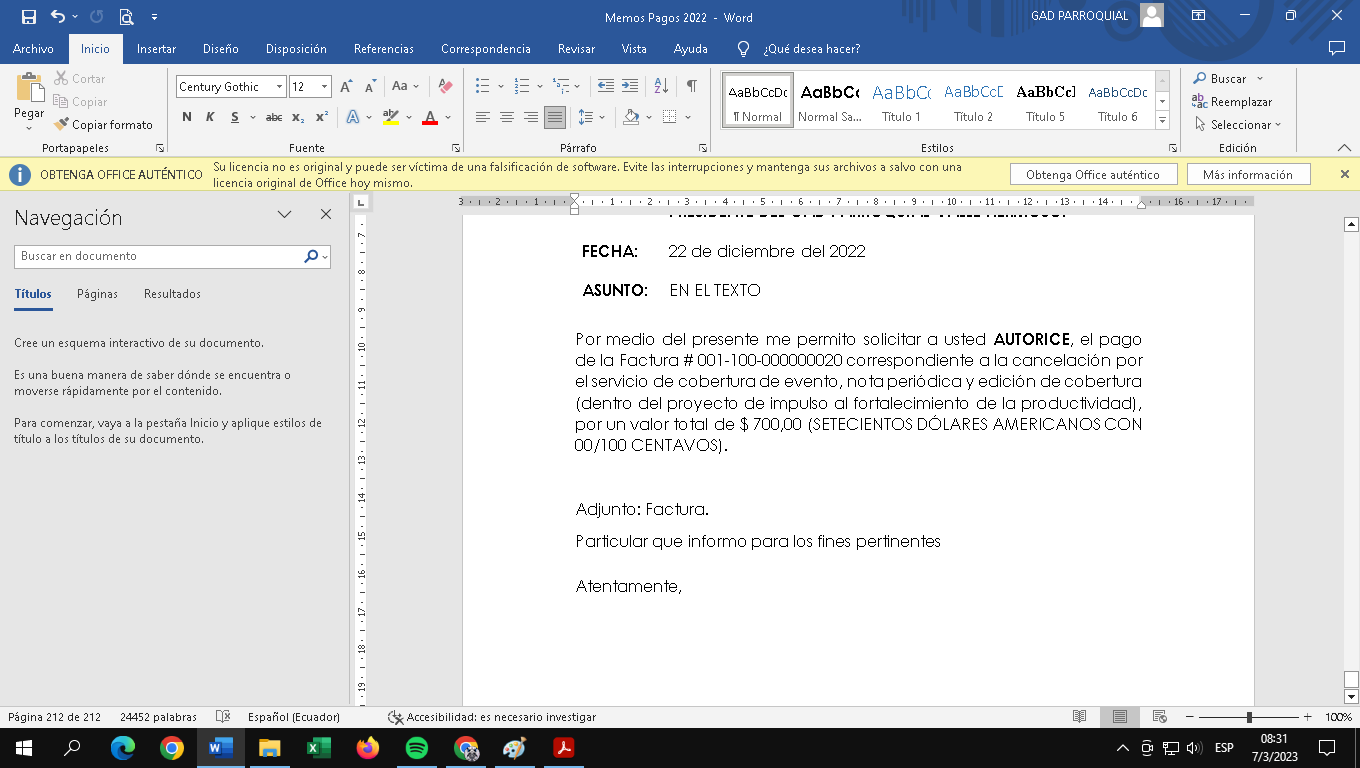Click the zoom slider in the status bar
This screenshot has width=1360, height=768.
[1249, 717]
